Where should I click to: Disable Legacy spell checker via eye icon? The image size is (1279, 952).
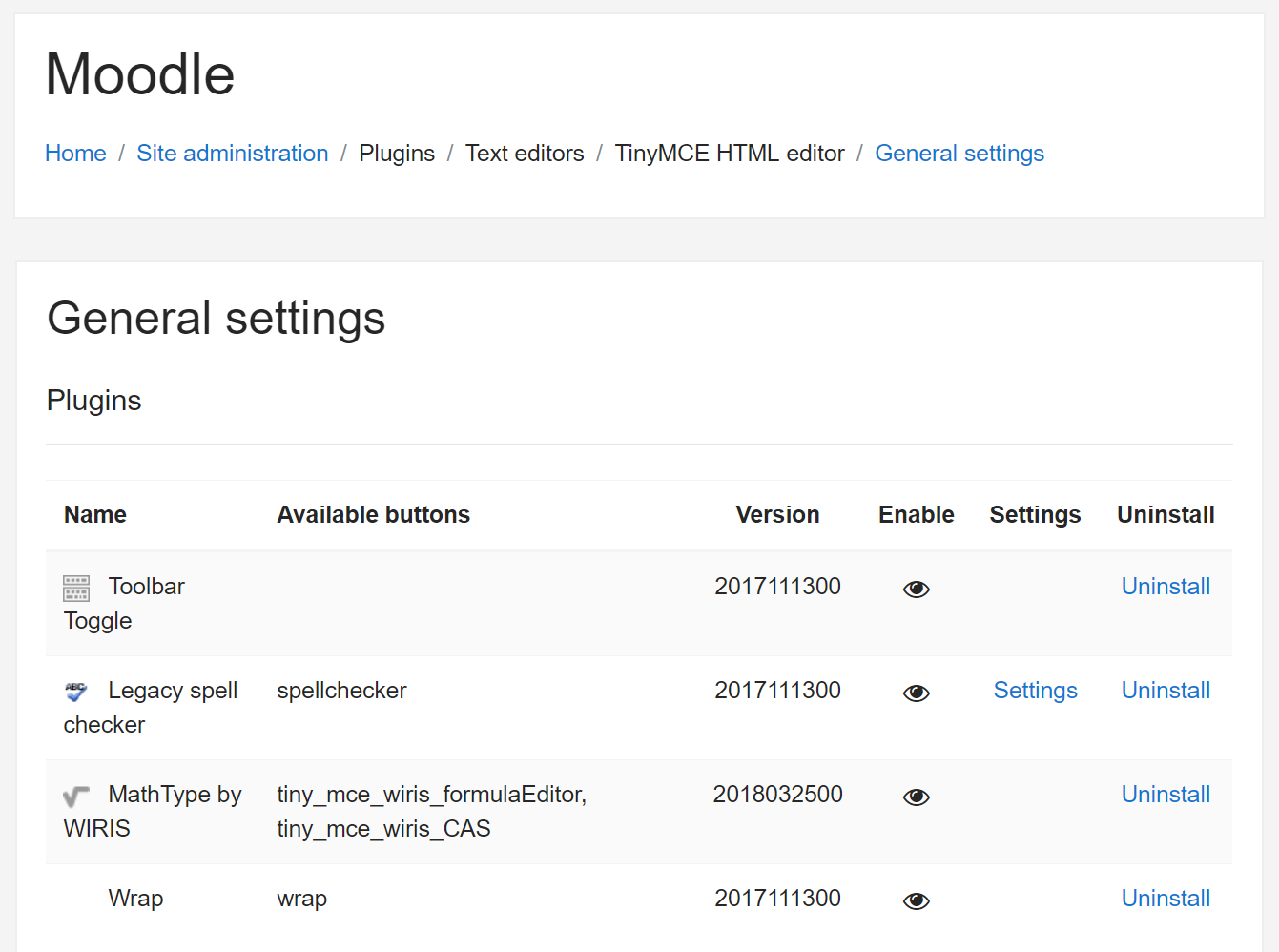[916, 693]
